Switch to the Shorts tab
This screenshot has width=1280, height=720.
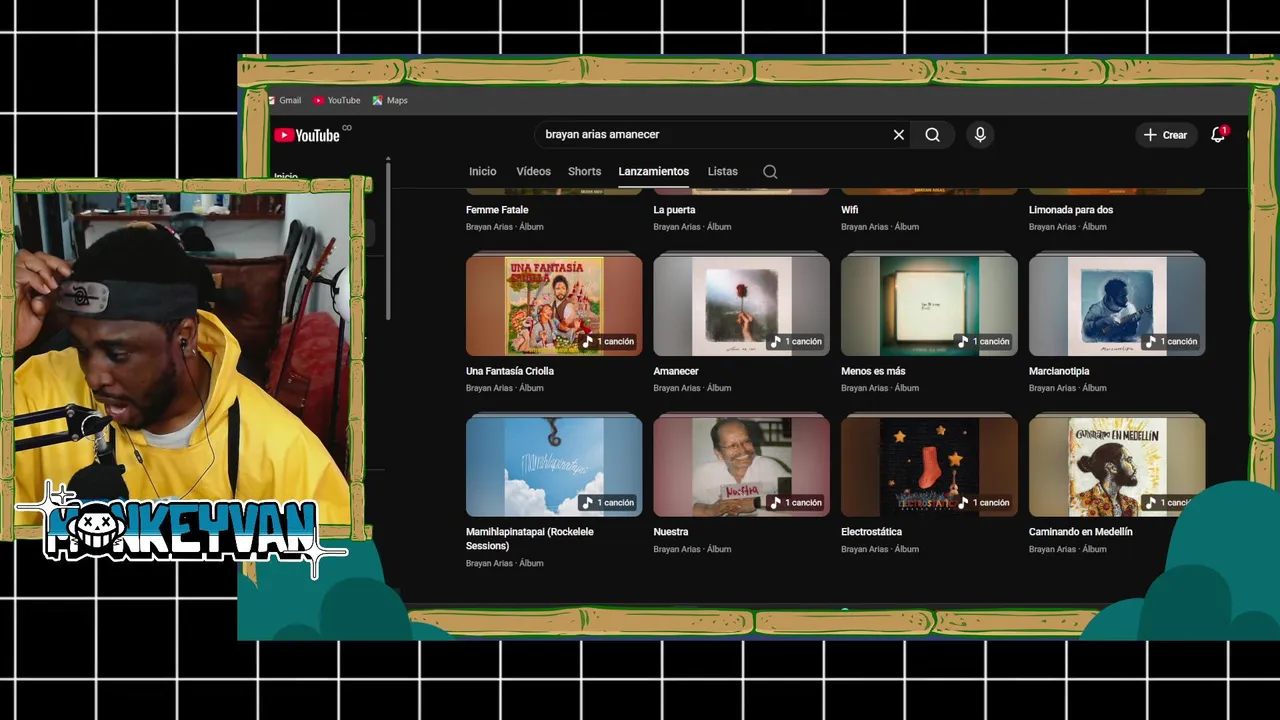585,171
